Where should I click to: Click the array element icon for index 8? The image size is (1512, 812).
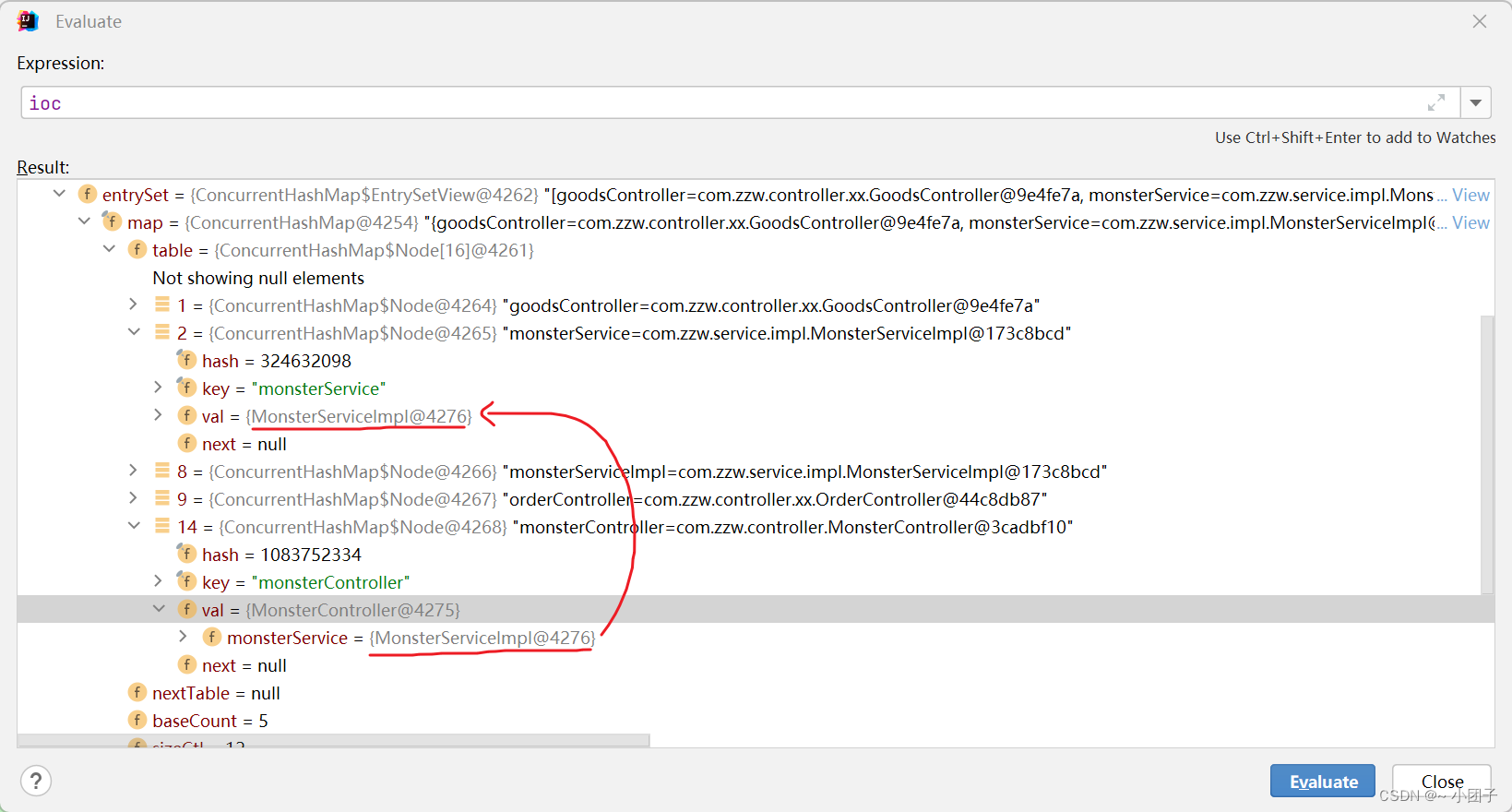pos(162,470)
